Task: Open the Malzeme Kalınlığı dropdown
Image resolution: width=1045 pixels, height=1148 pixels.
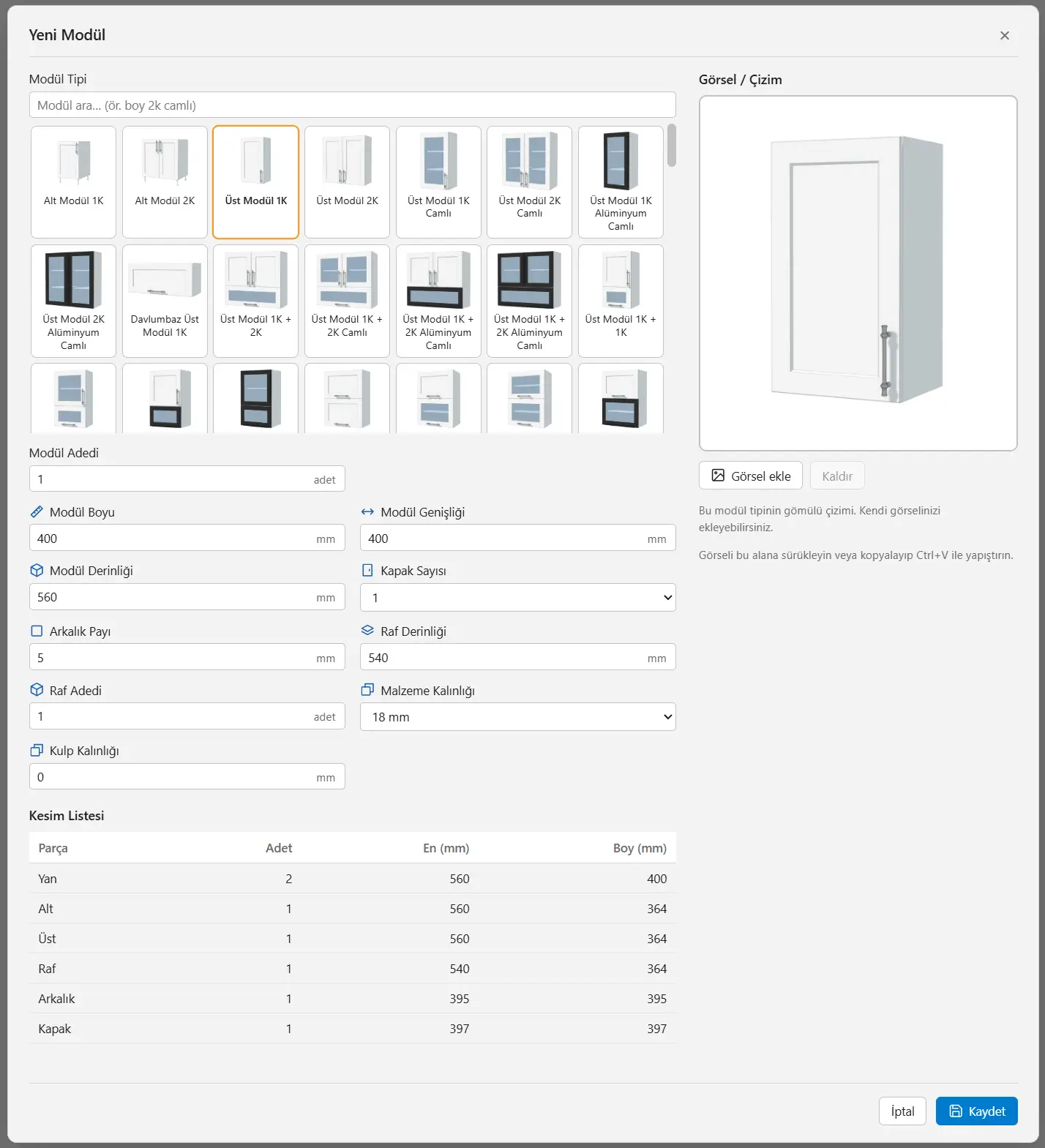Action: point(518,717)
